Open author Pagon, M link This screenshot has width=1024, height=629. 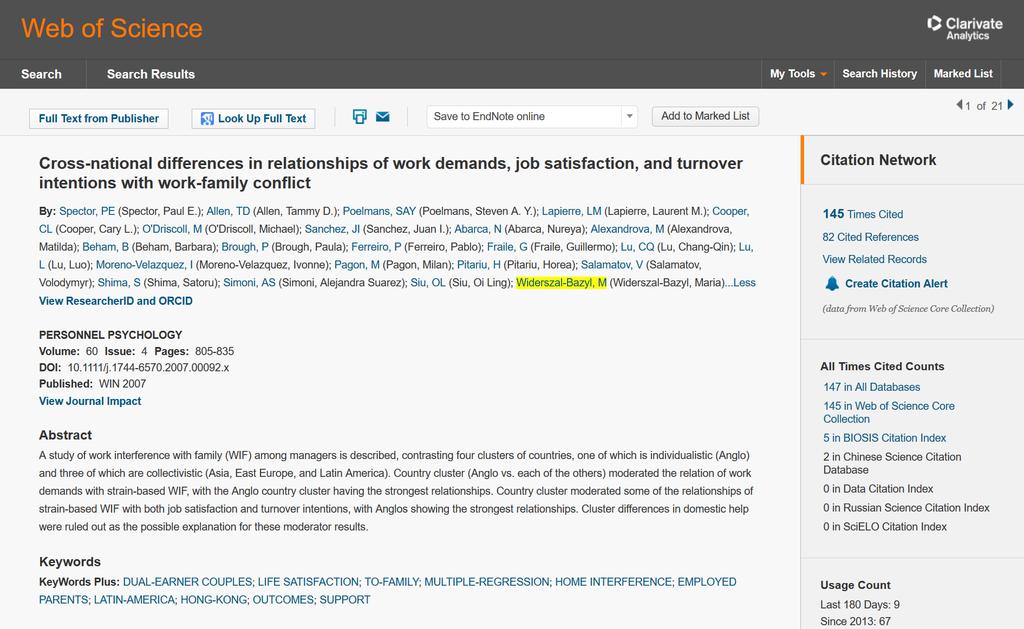(357, 265)
